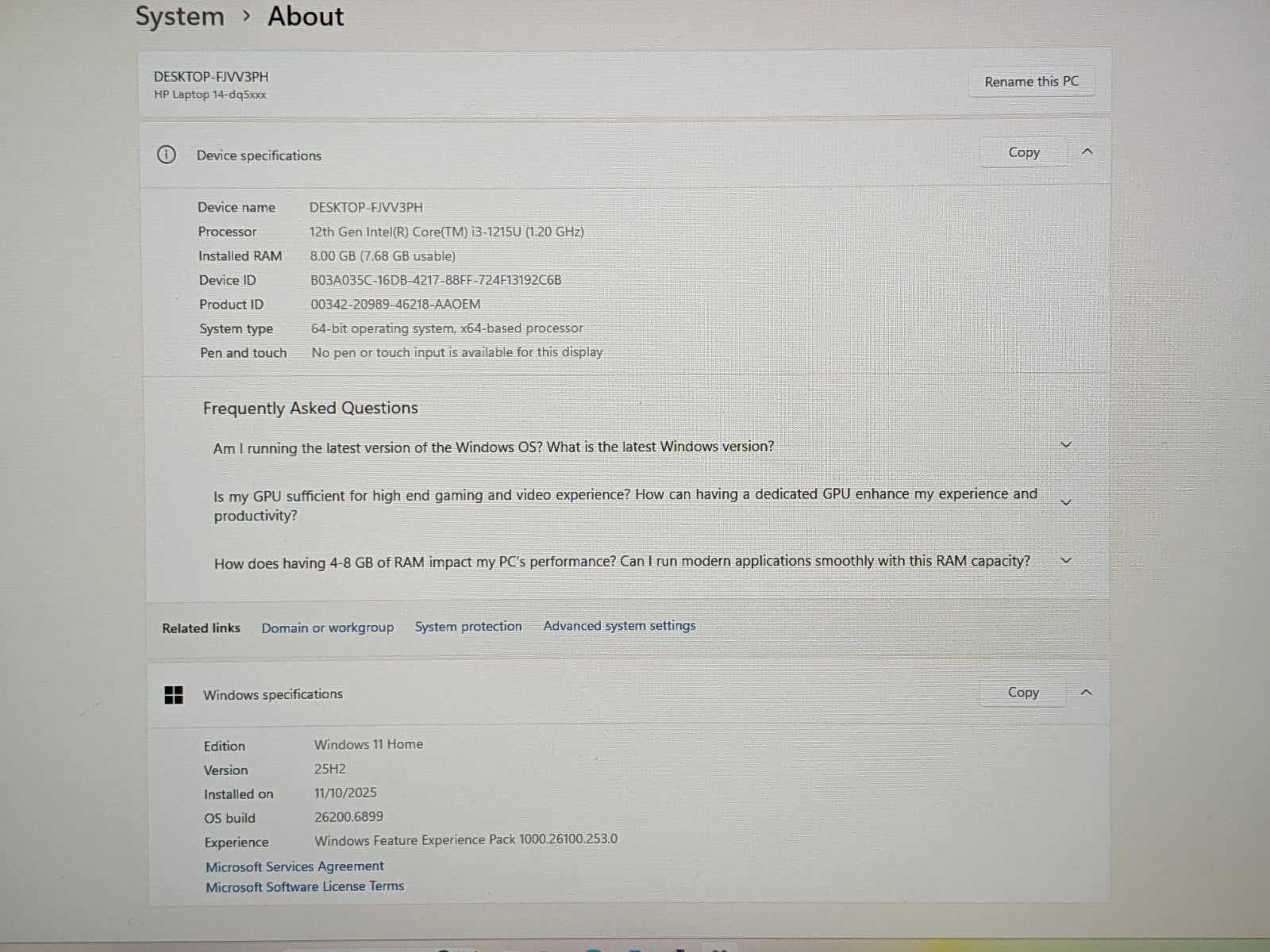Collapse the Windows specifications section
1270x952 pixels.
click(x=1086, y=692)
